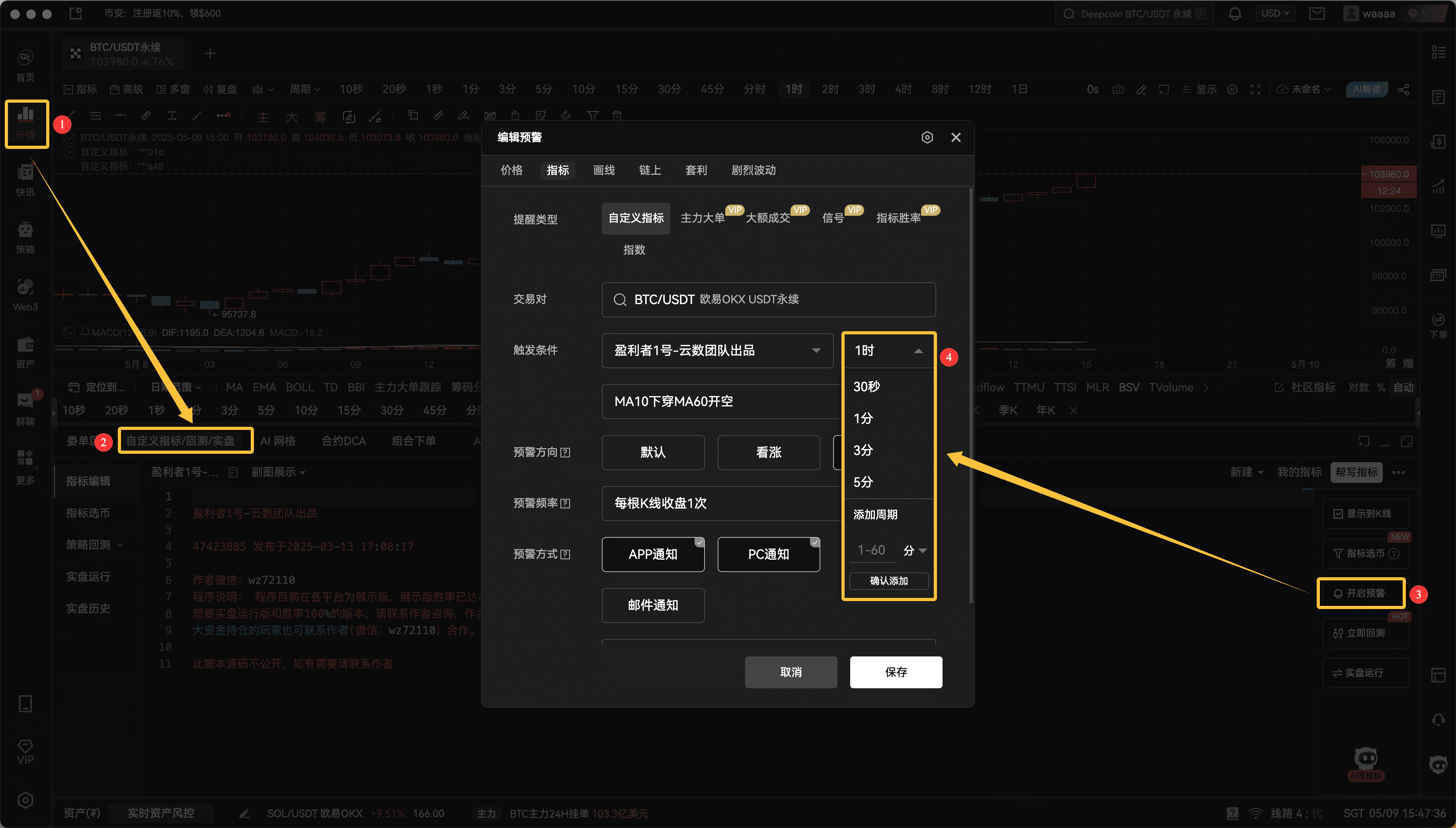Click the share icon beside AI解读
Image resolution: width=1456 pixels, height=828 pixels.
click(x=1403, y=89)
